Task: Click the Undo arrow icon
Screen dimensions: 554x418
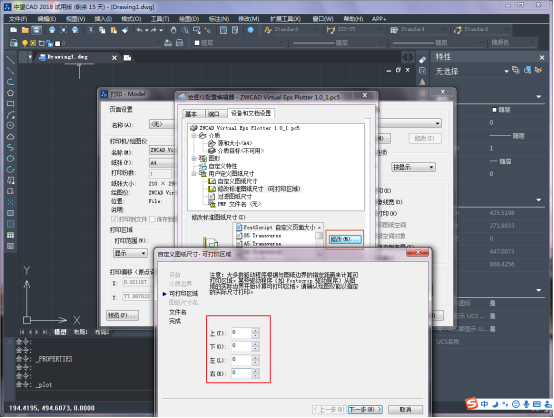Action: tap(139, 30)
